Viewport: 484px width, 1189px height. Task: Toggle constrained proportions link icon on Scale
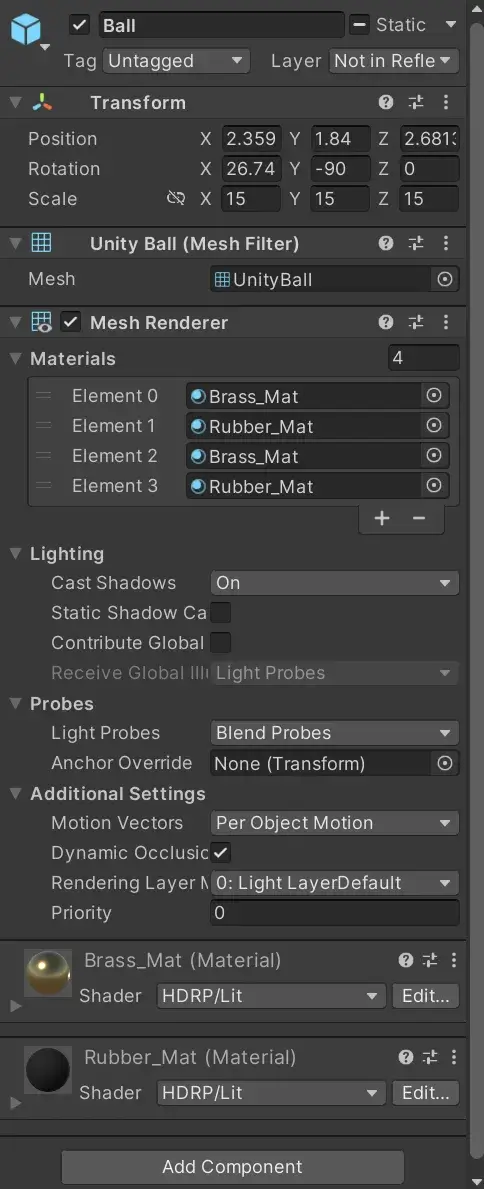pyautogui.click(x=176, y=199)
